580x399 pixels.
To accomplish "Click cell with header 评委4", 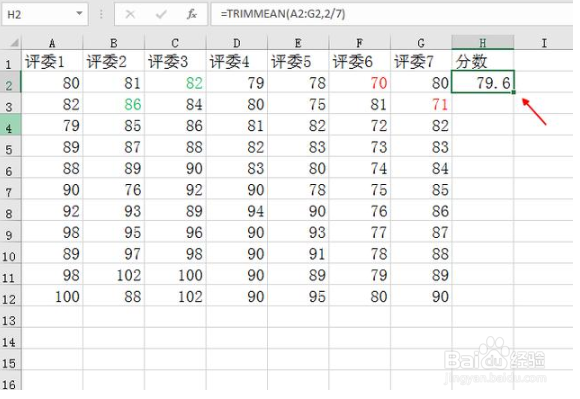I will (237, 61).
